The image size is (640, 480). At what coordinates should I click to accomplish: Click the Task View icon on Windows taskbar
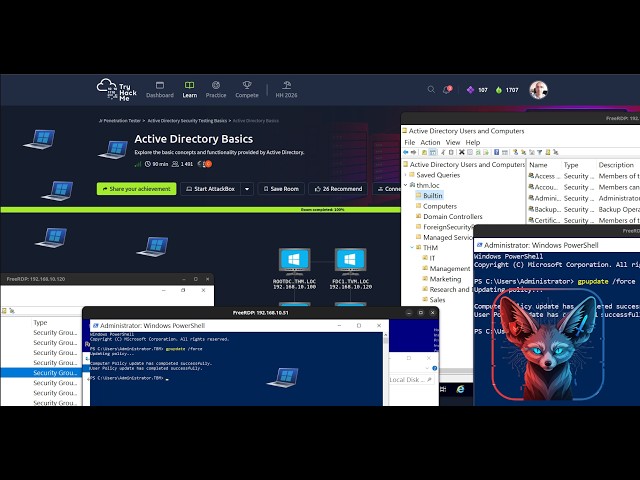[443, 389]
